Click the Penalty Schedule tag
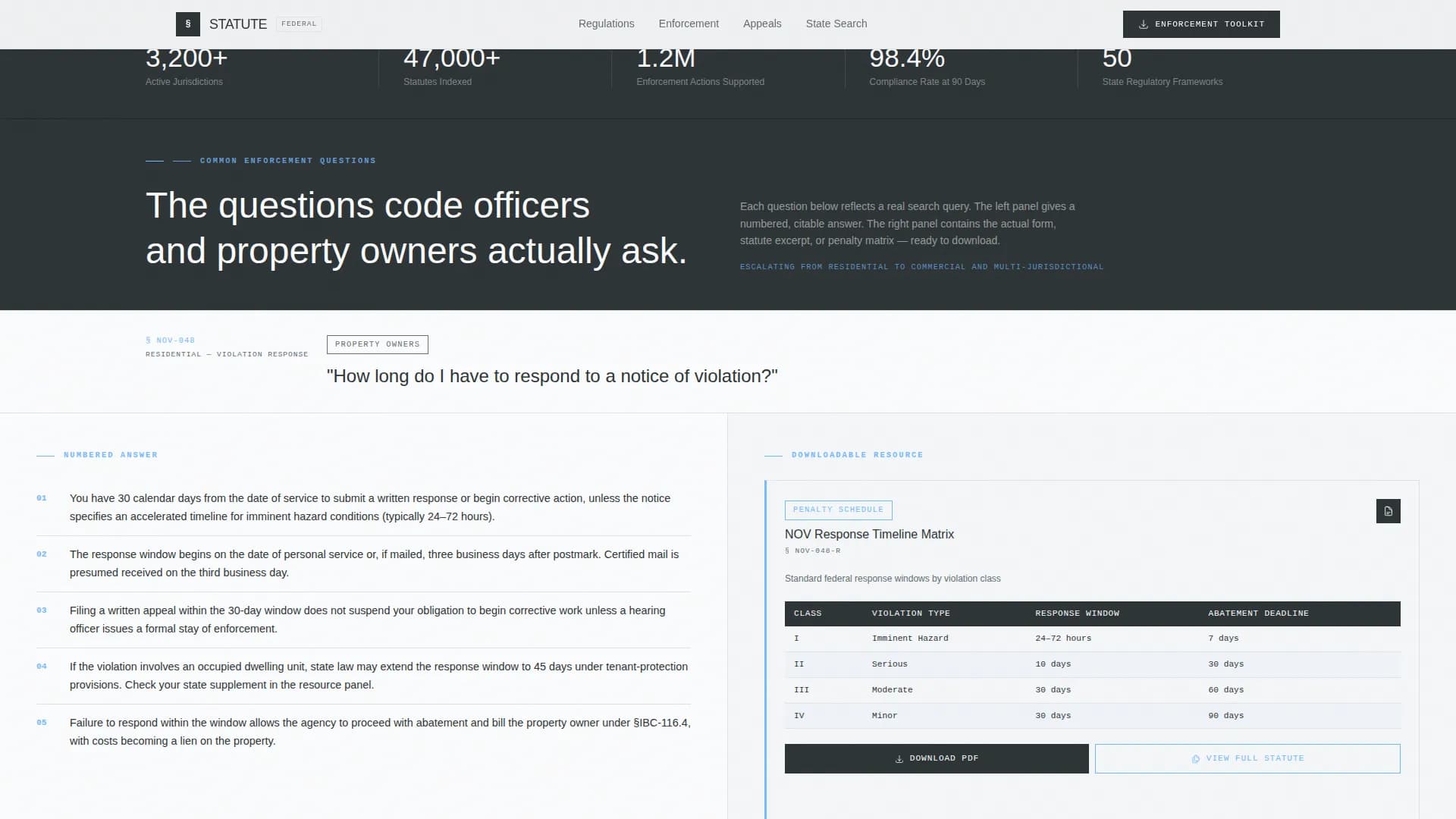 click(x=838, y=510)
